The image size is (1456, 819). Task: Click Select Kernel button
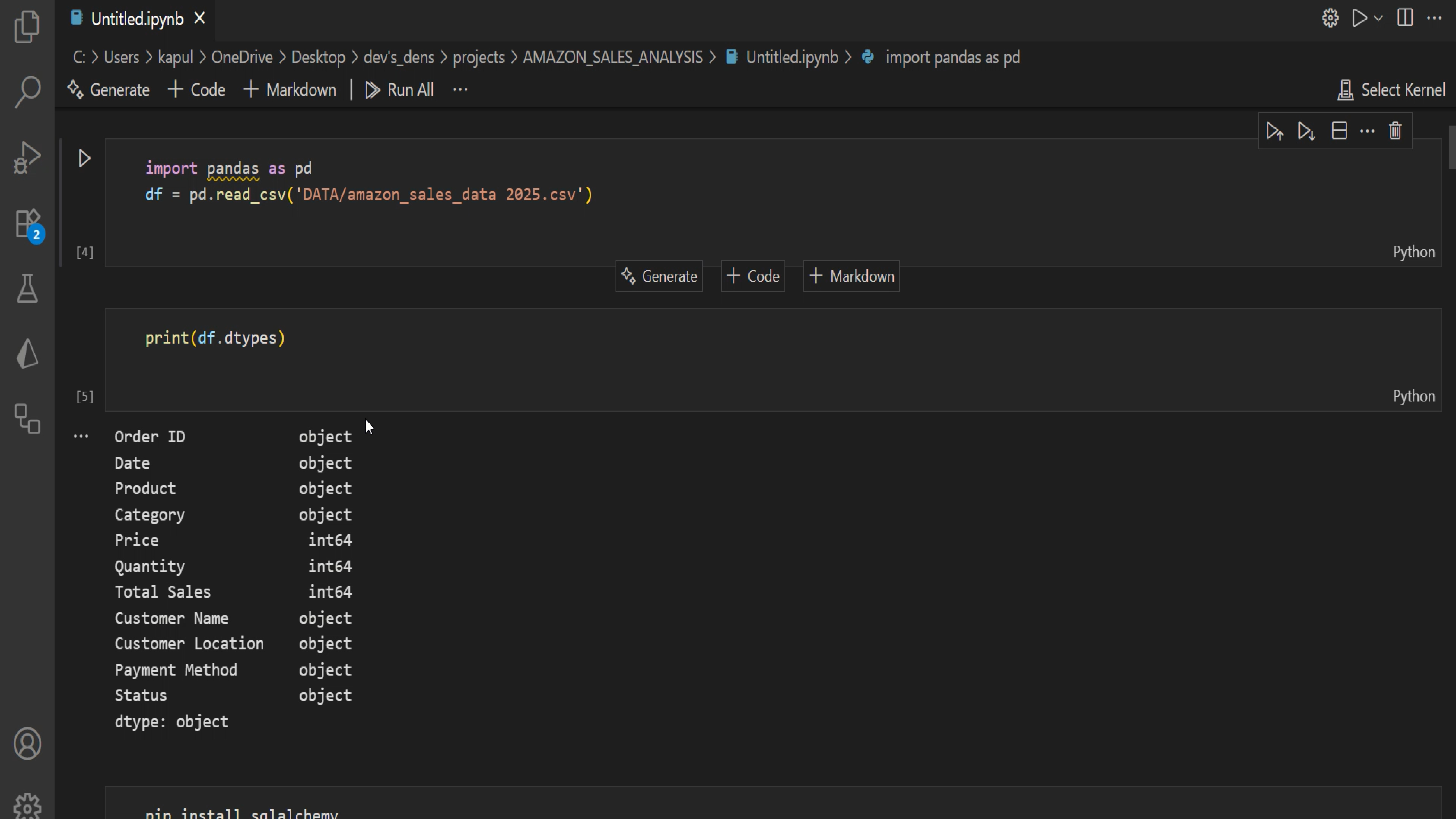pyautogui.click(x=1391, y=90)
